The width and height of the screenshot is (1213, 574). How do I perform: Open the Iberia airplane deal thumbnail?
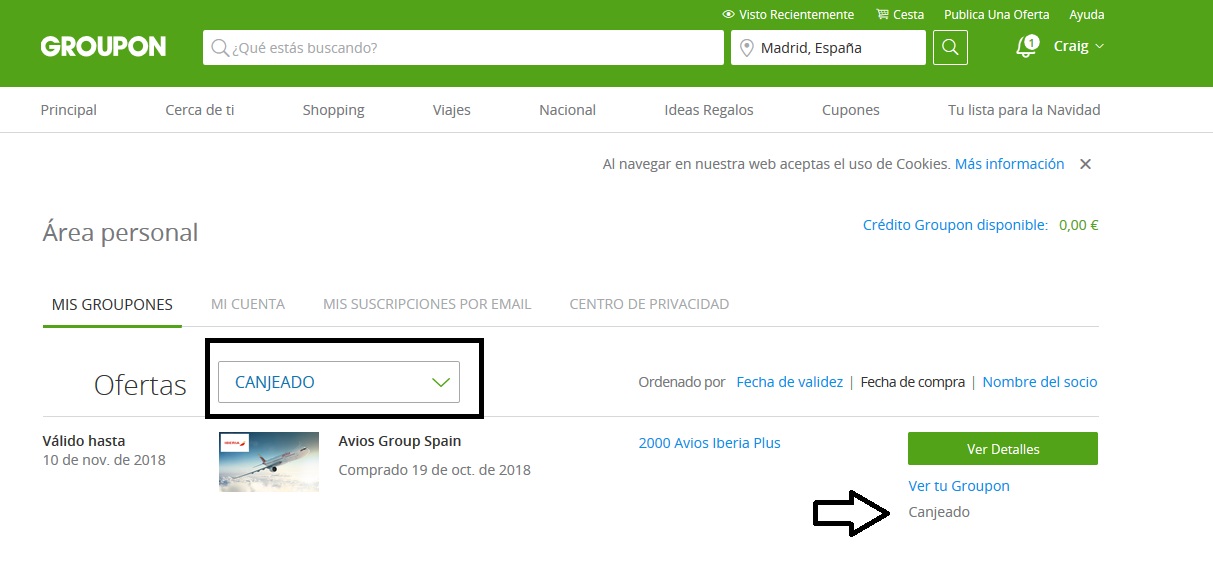point(269,462)
